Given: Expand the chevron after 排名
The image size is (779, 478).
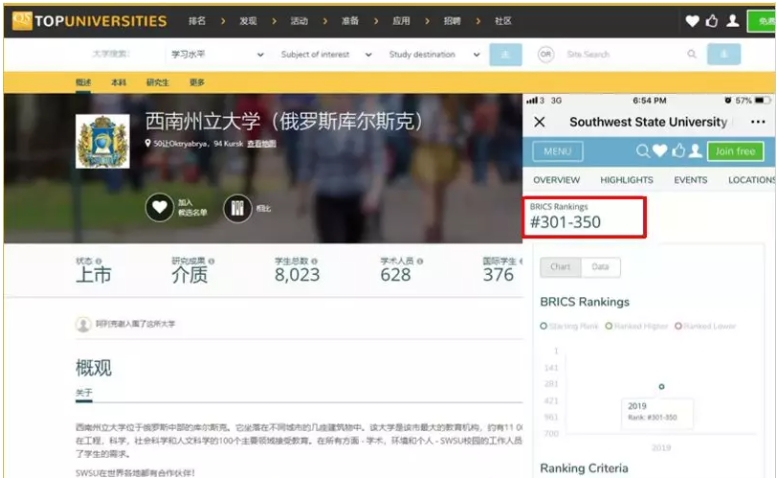Looking at the screenshot, I should [x=223, y=21].
